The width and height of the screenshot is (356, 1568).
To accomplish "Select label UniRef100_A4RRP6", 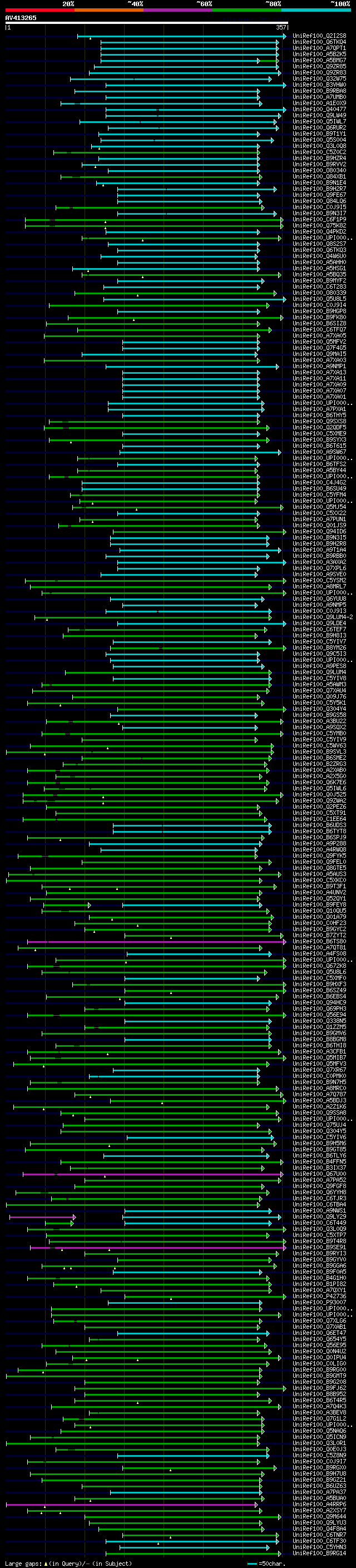I will [x=319, y=1505].
